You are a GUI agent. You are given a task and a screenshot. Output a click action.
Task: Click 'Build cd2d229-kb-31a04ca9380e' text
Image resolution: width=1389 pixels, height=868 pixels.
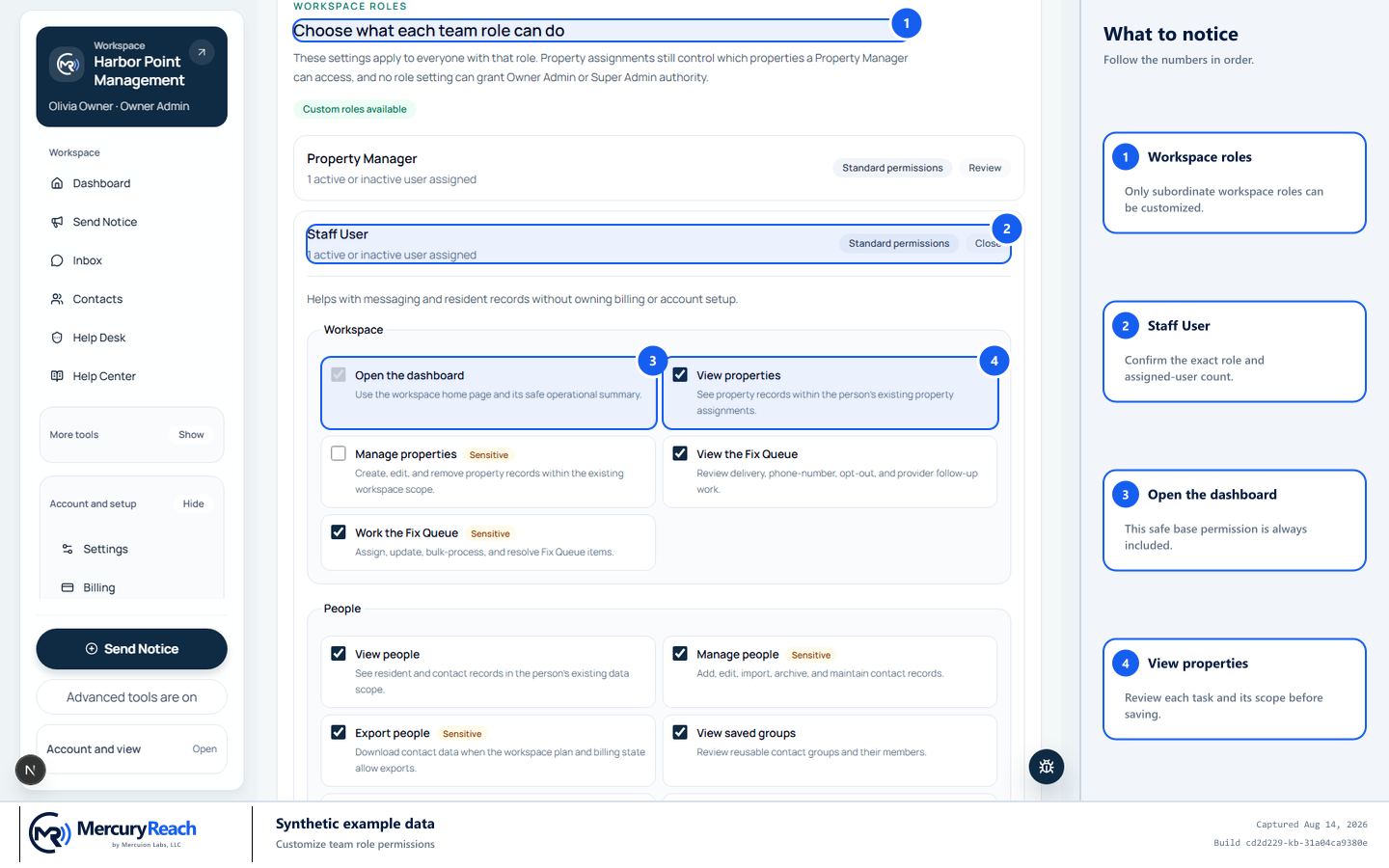point(1291,843)
